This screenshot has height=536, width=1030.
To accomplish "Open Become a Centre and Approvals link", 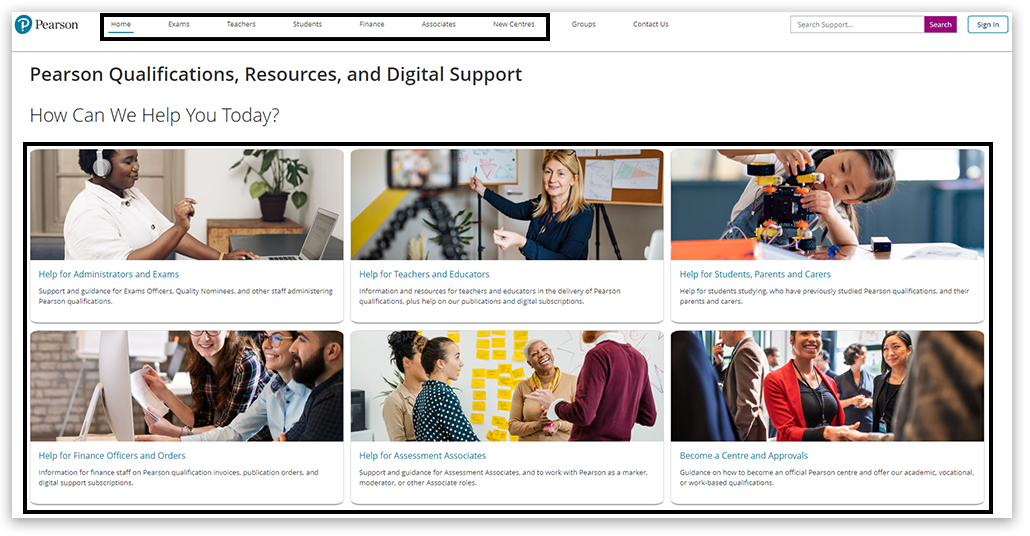I will pos(744,456).
